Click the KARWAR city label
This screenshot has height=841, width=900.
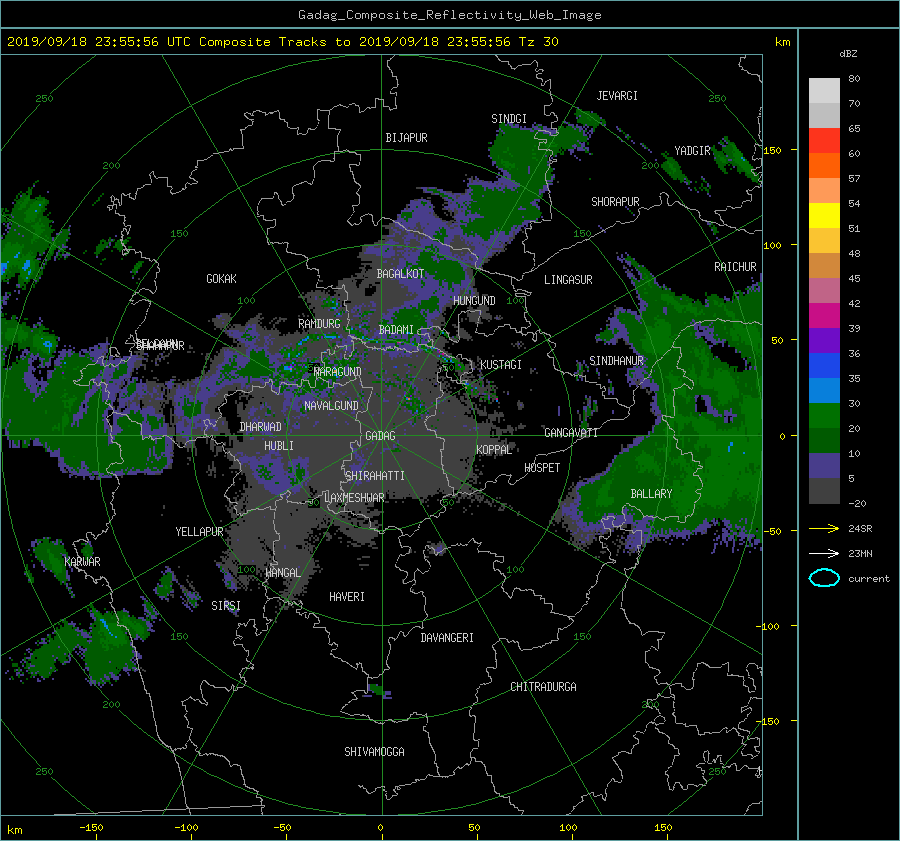(82, 562)
